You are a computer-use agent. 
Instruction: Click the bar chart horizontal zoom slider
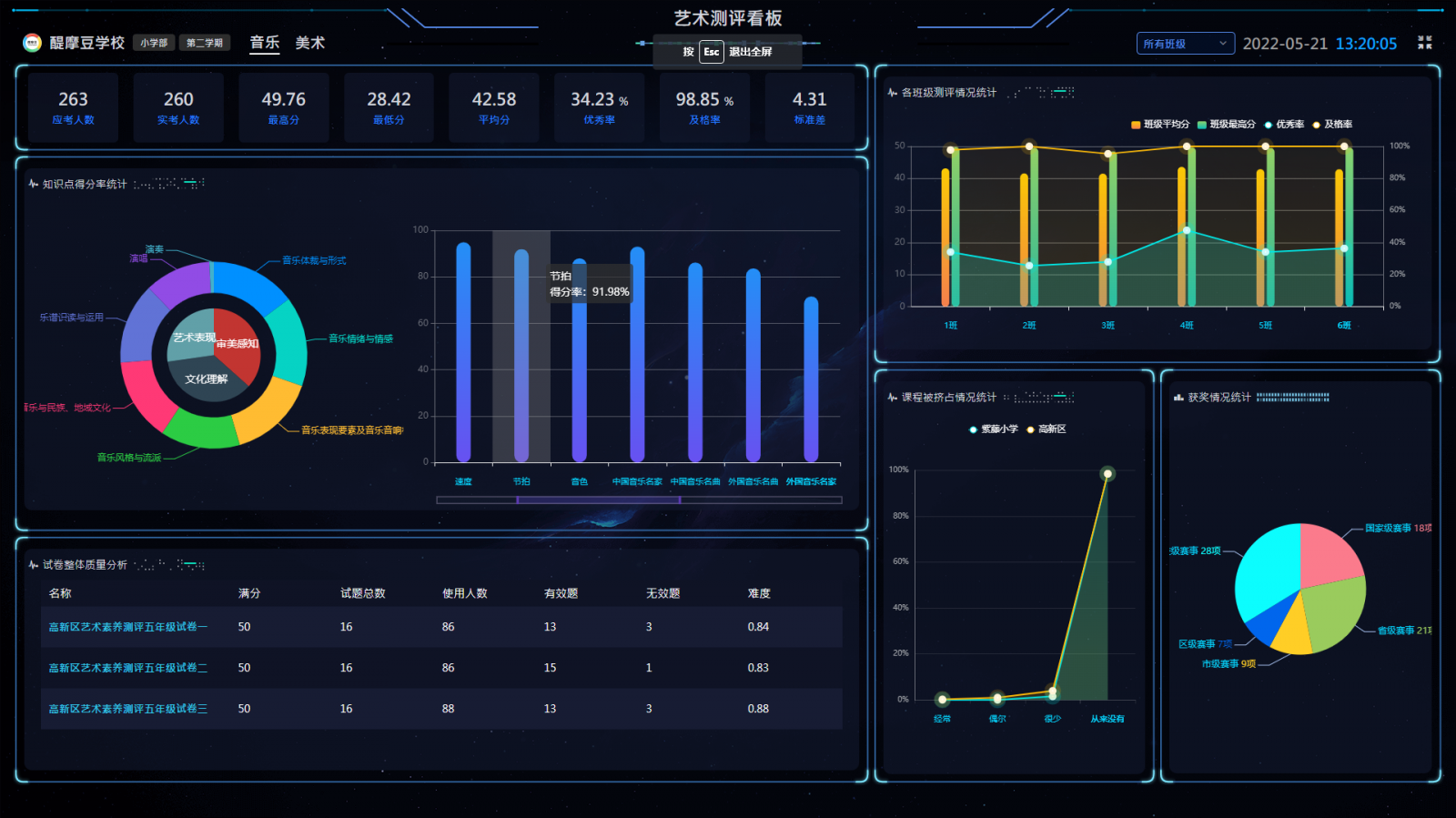pos(598,500)
